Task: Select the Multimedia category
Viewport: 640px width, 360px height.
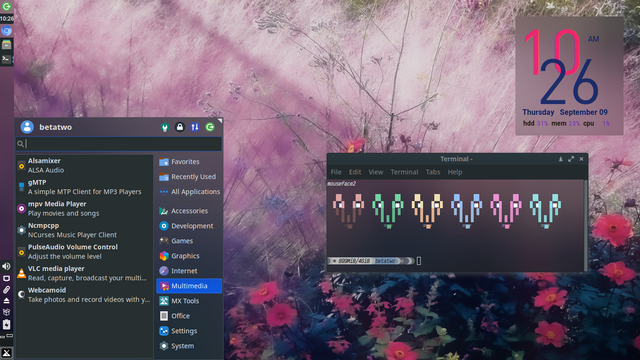Action: (189, 286)
